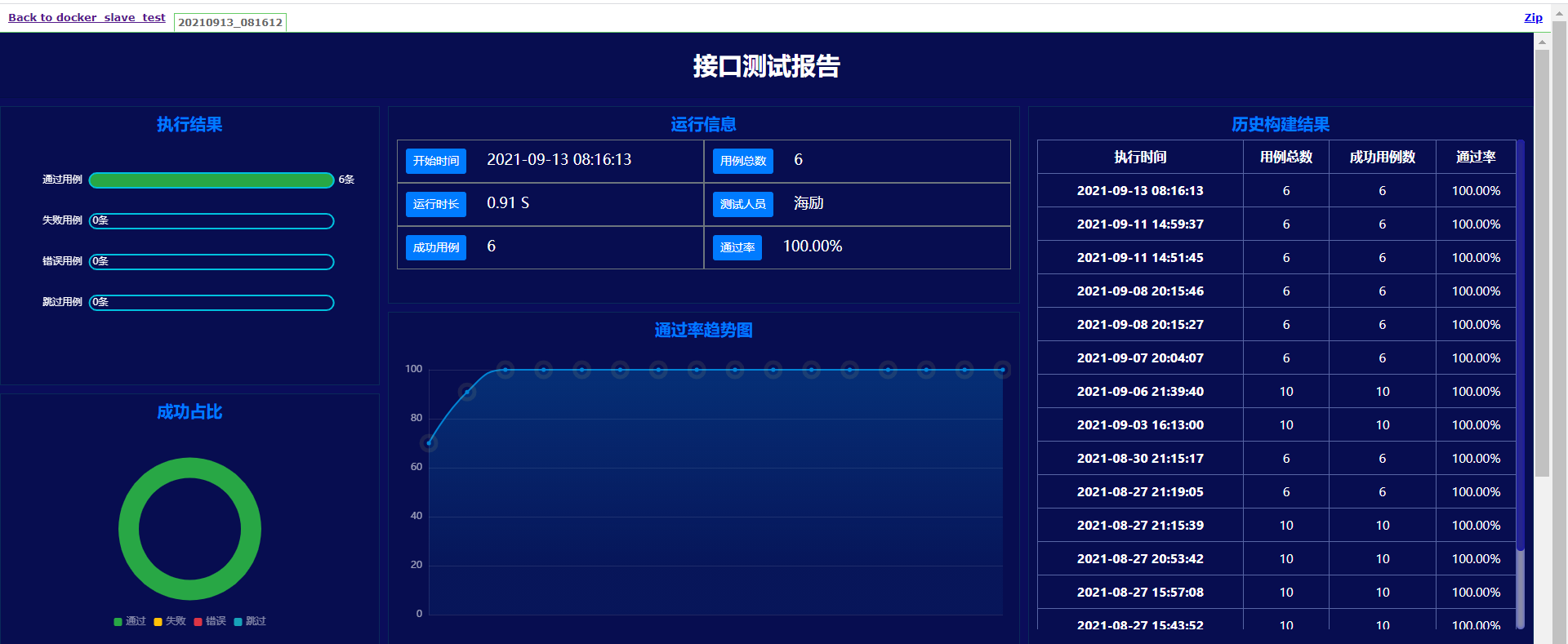Select the 20210913_081612 tab
This screenshot has height=644, width=1568.
(x=230, y=22)
